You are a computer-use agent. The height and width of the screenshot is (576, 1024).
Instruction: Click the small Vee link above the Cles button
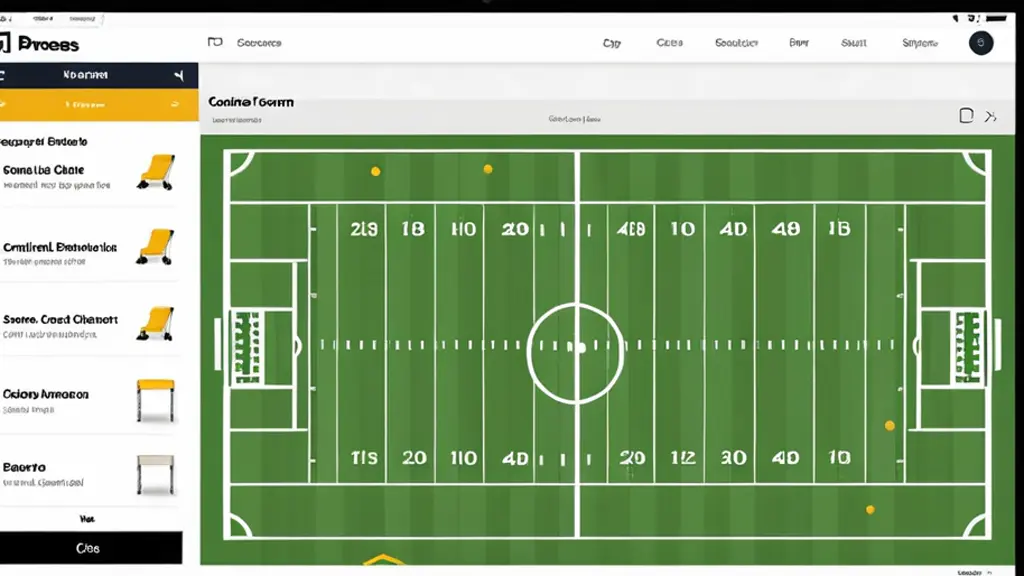point(87,519)
